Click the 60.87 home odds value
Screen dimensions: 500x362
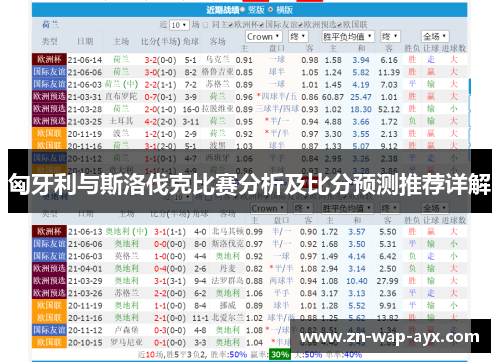(333, 97)
